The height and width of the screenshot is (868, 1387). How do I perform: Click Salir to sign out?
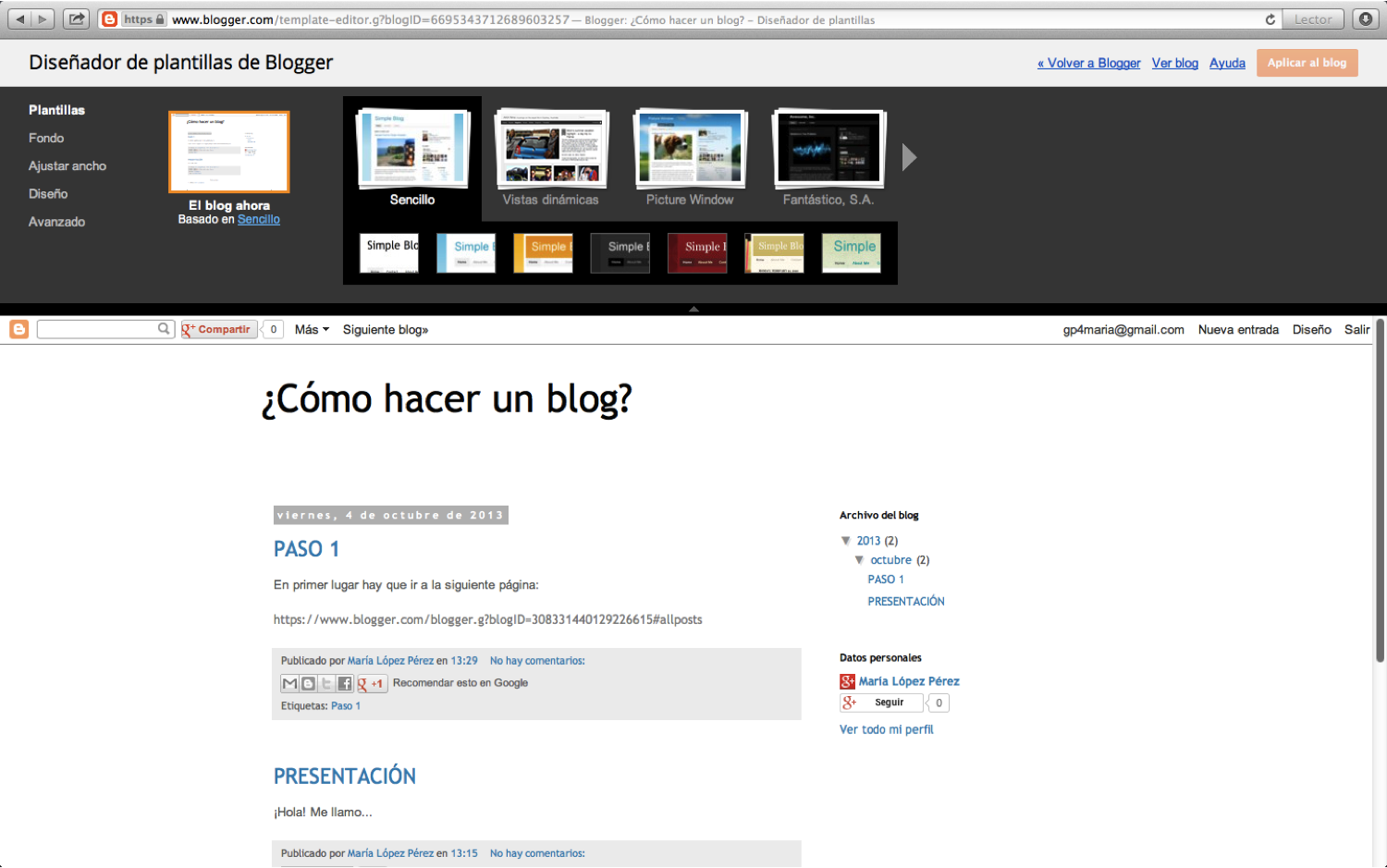pyautogui.click(x=1356, y=329)
